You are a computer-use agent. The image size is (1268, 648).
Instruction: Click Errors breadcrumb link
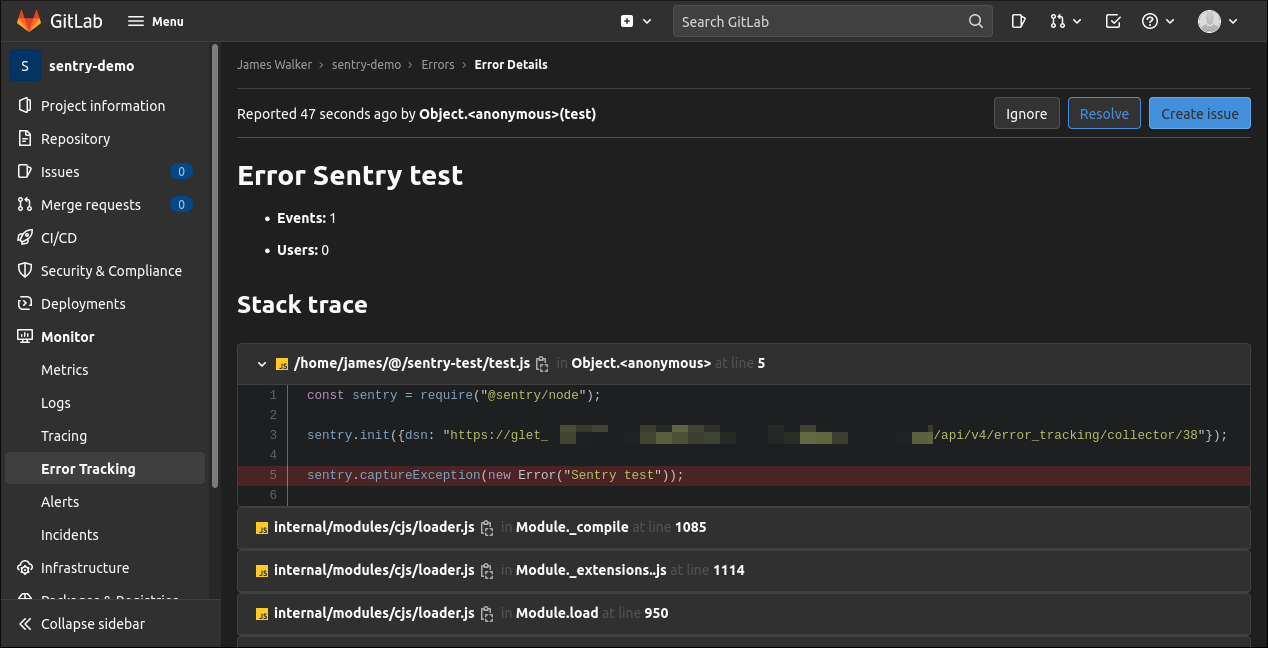tap(438, 64)
